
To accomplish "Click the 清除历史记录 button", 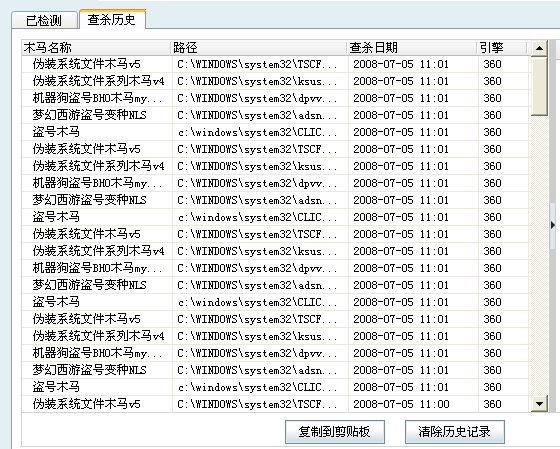I will [x=455, y=432].
